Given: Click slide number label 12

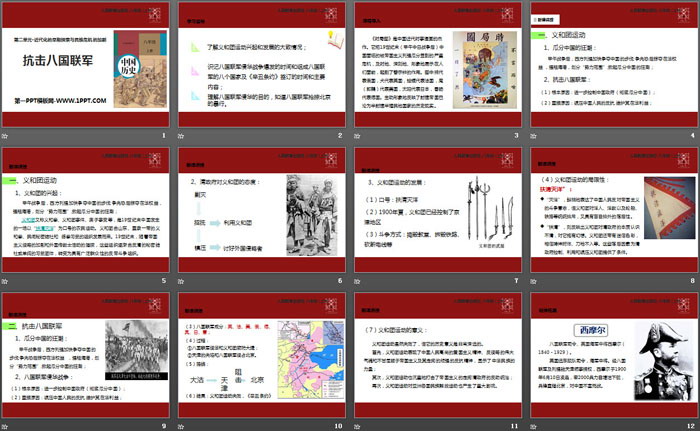Looking at the screenshot, I should (691, 426).
